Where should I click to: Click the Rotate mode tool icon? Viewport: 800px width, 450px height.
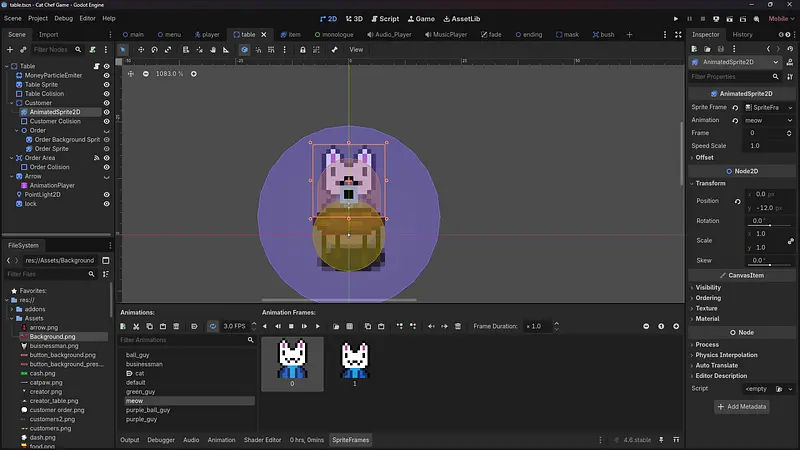coord(155,49)
